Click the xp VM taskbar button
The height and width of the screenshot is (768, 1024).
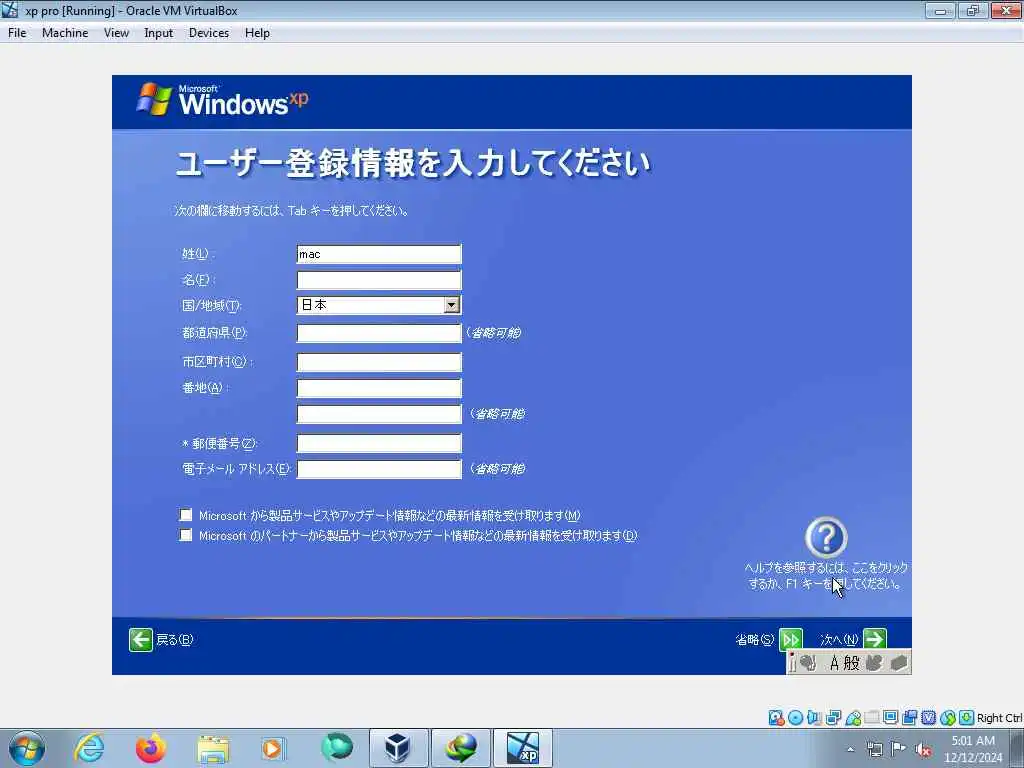click(x=523, y=748)
